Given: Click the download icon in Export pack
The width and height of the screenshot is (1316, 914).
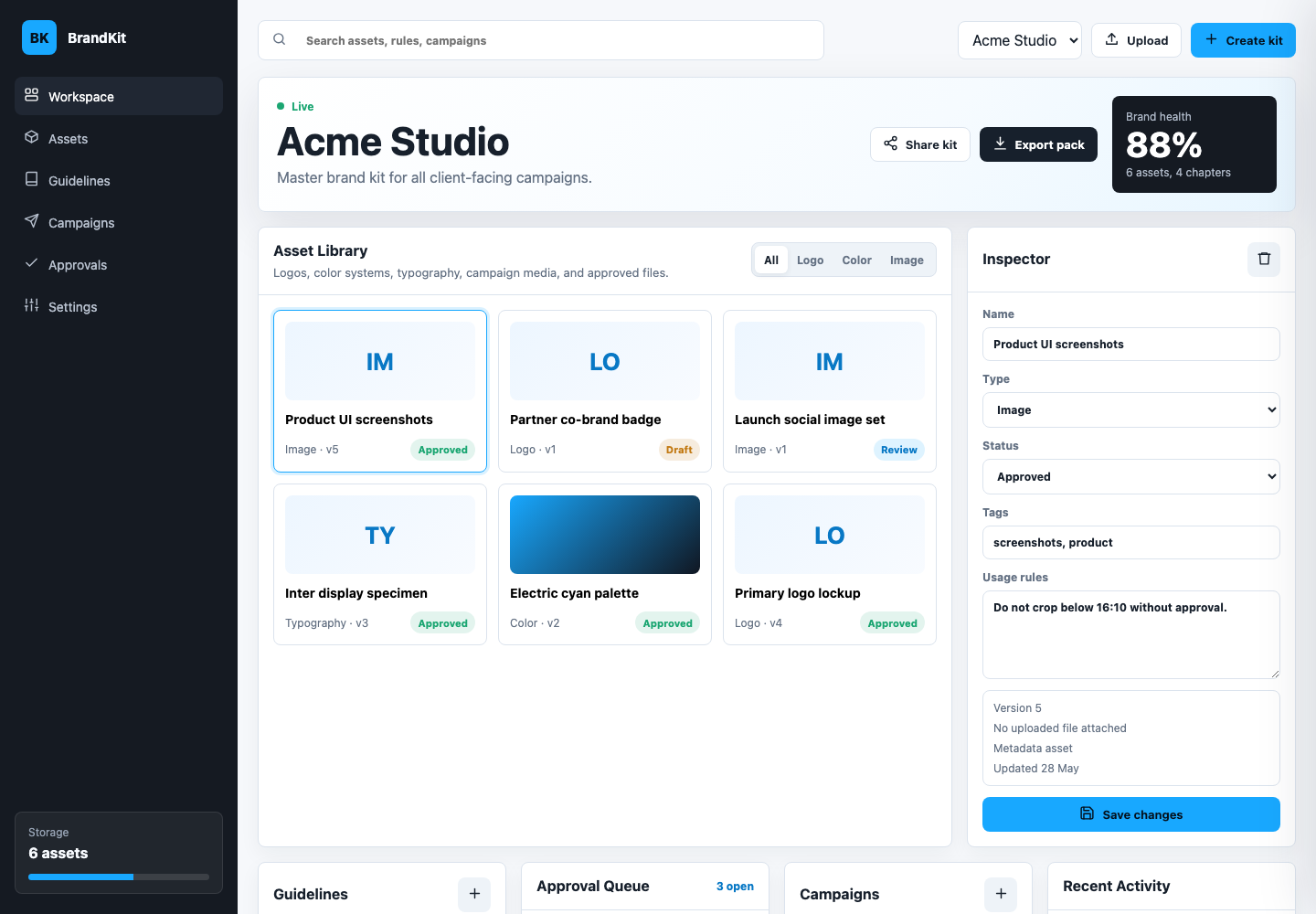Looking at the screenshot, I should [x=1000, y=143].
